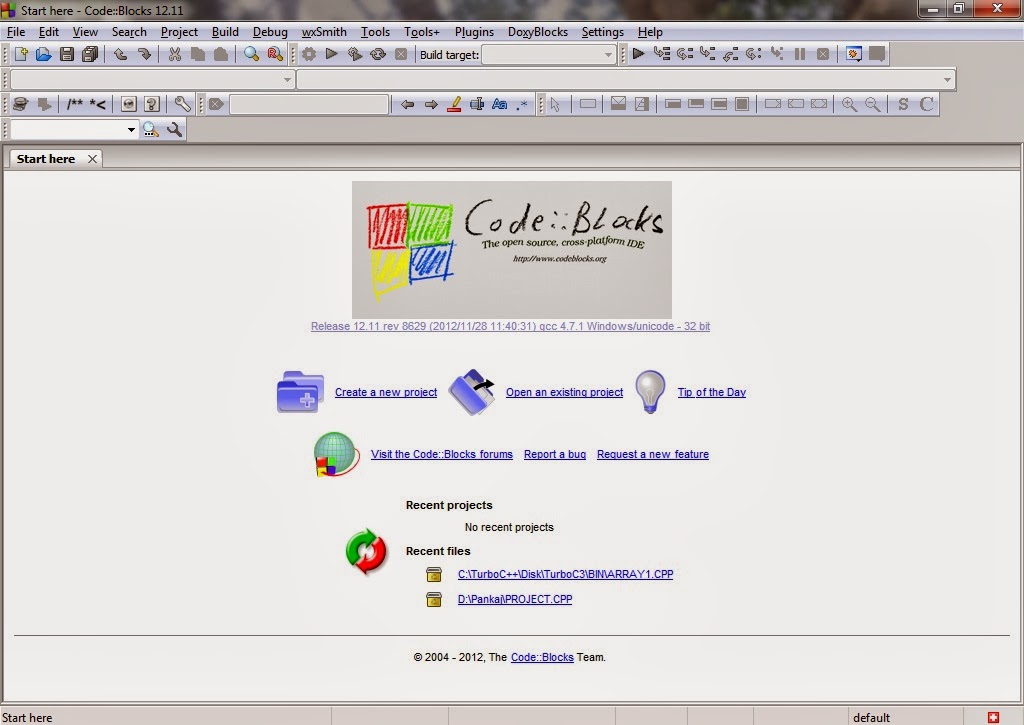Select the Start here tab
1024x725 pixels.
click(x=46, y=158)
